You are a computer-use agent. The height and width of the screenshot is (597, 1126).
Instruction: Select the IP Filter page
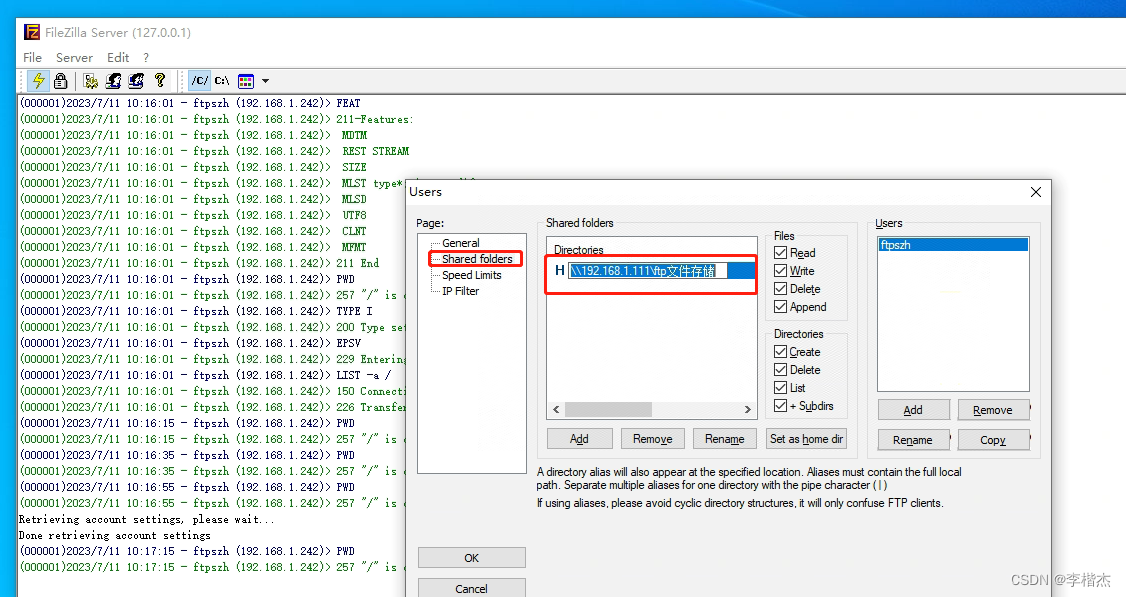click(460, 291)
